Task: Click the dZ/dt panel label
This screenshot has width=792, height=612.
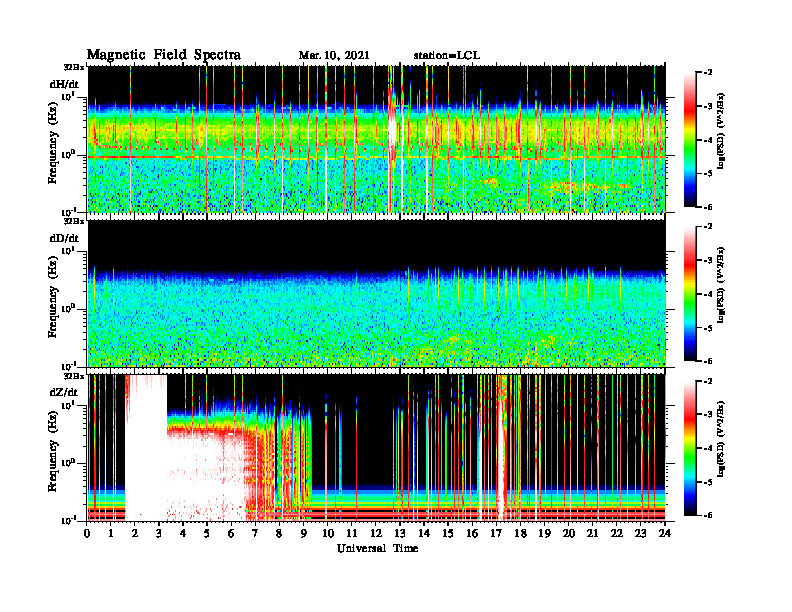Action: (64, 392)
